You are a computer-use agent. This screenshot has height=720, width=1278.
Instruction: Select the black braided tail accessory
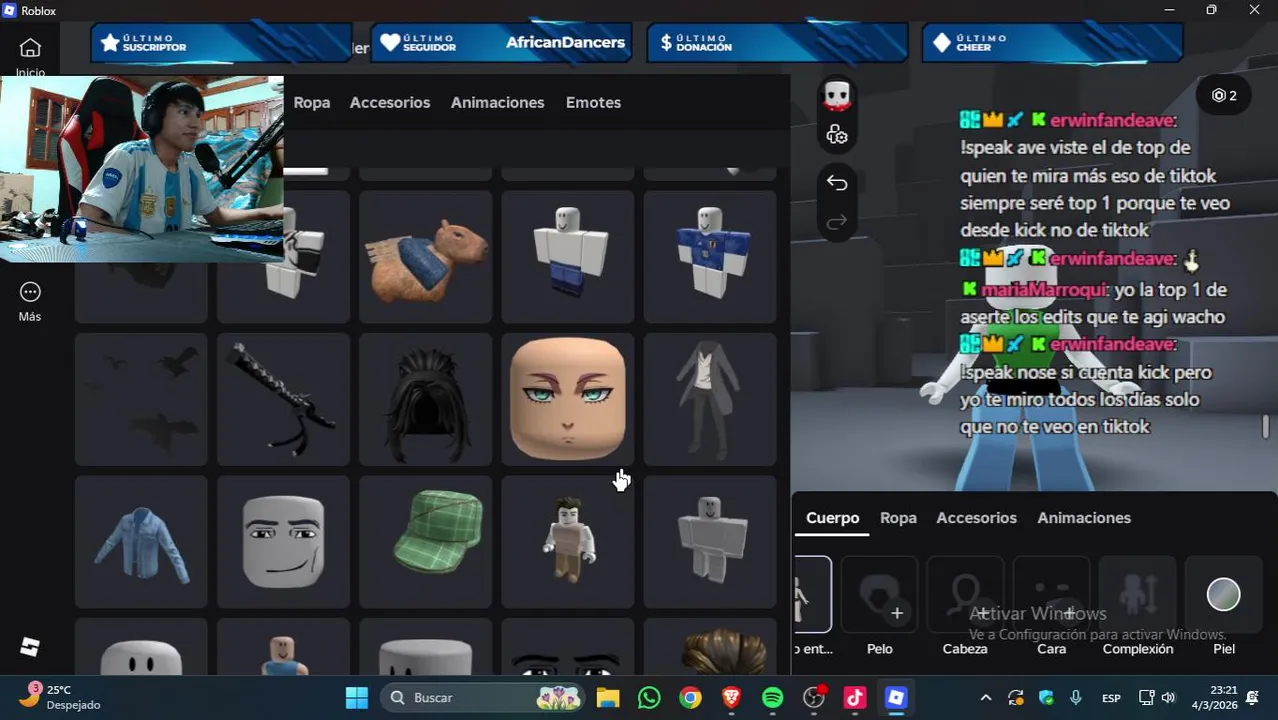point(284,399)
